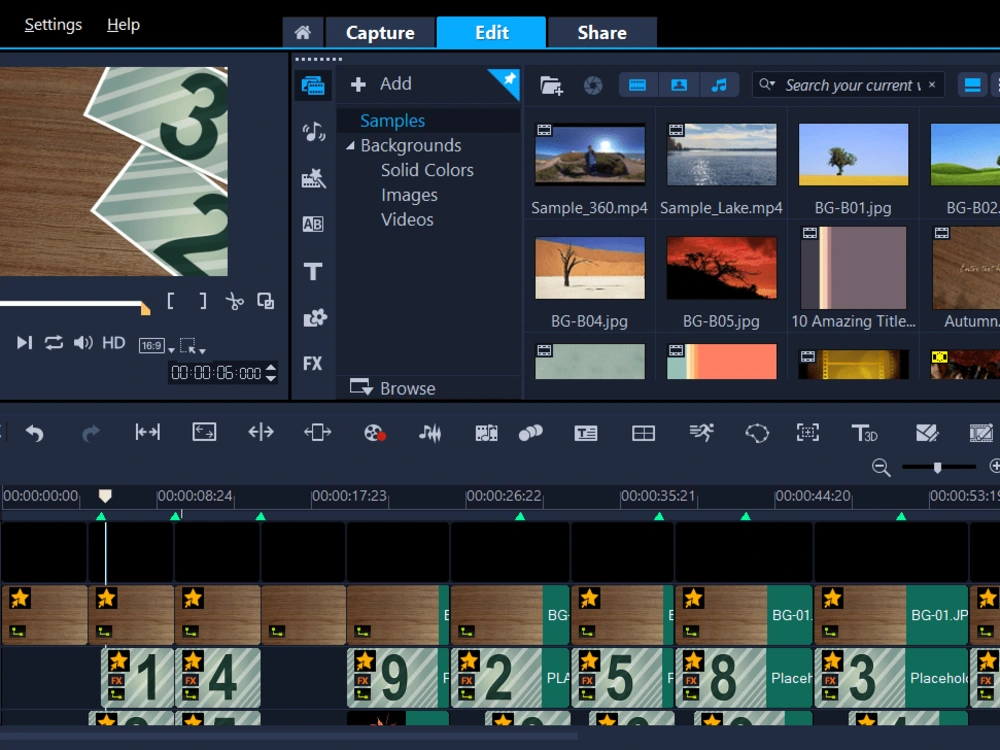Viewport: 1000px width, 750px height.
Task: Toggle show audio files filter
Action: 719,85
